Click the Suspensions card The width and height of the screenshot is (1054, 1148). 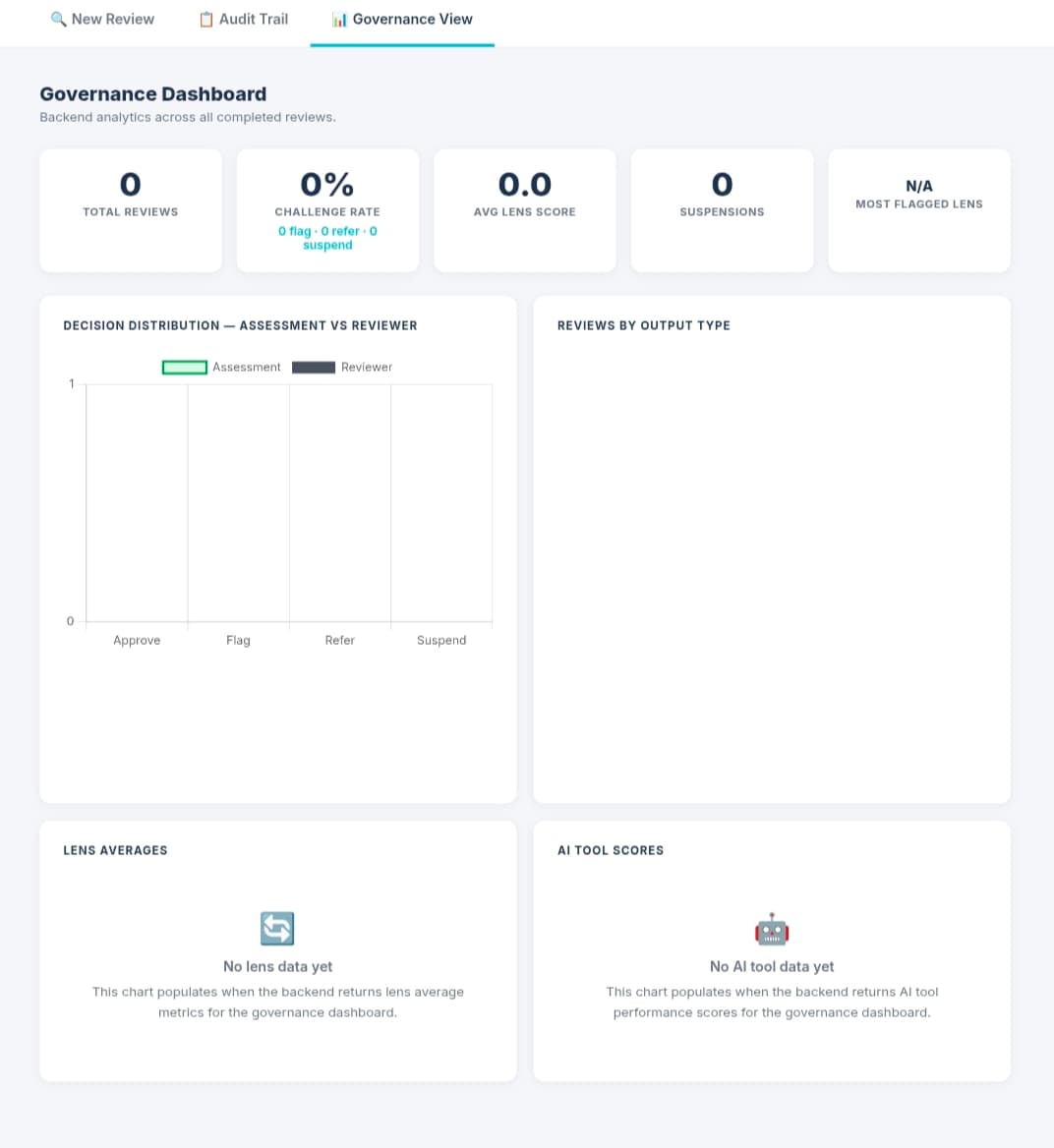pyautogui.click(x=722, y=211)
